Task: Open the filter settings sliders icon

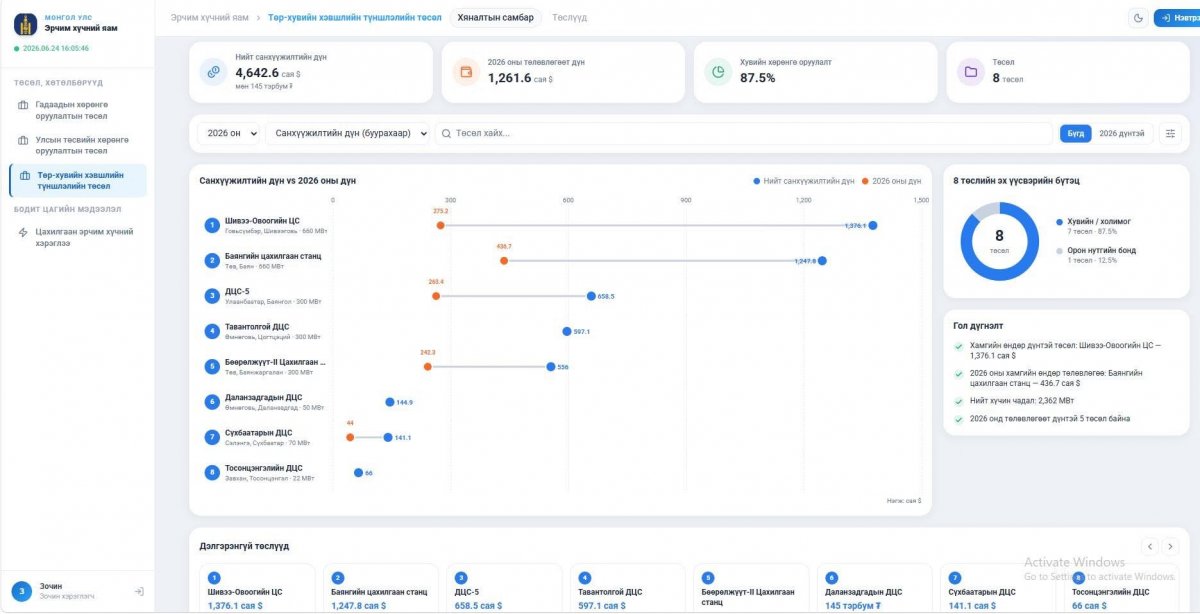Action: [x=1170, y=133]
